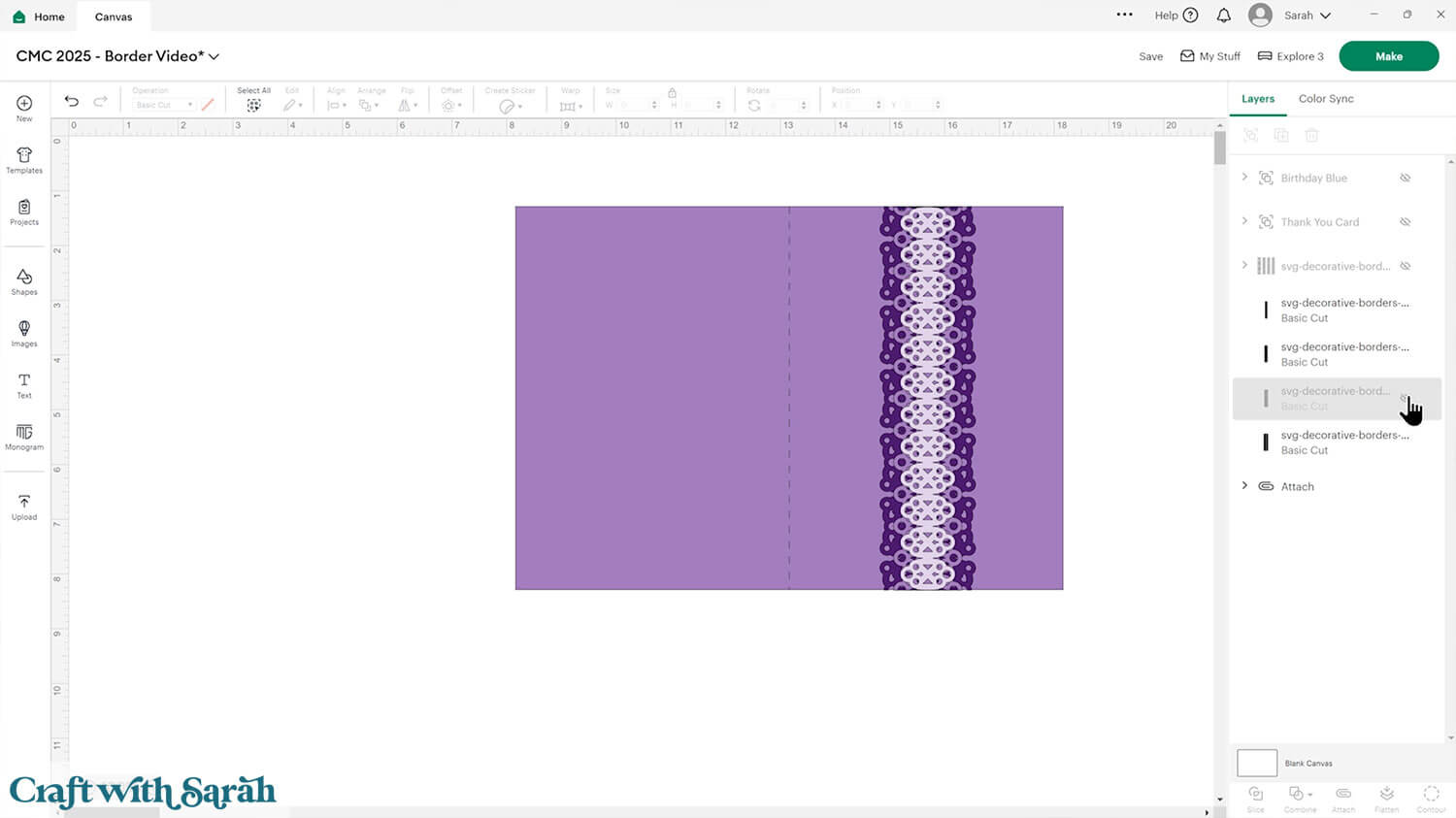The image size is (1456, 818).
Task: Open the Projects panel
Action: point(24,212)
